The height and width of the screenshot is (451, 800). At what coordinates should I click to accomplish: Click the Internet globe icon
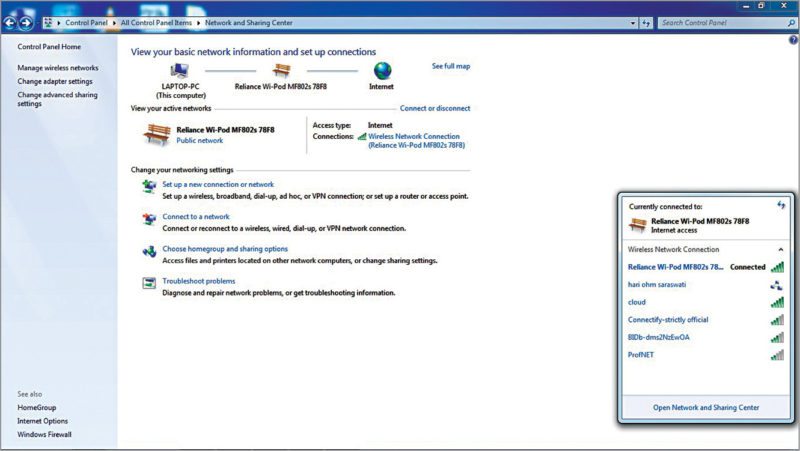tap(382, 70)
